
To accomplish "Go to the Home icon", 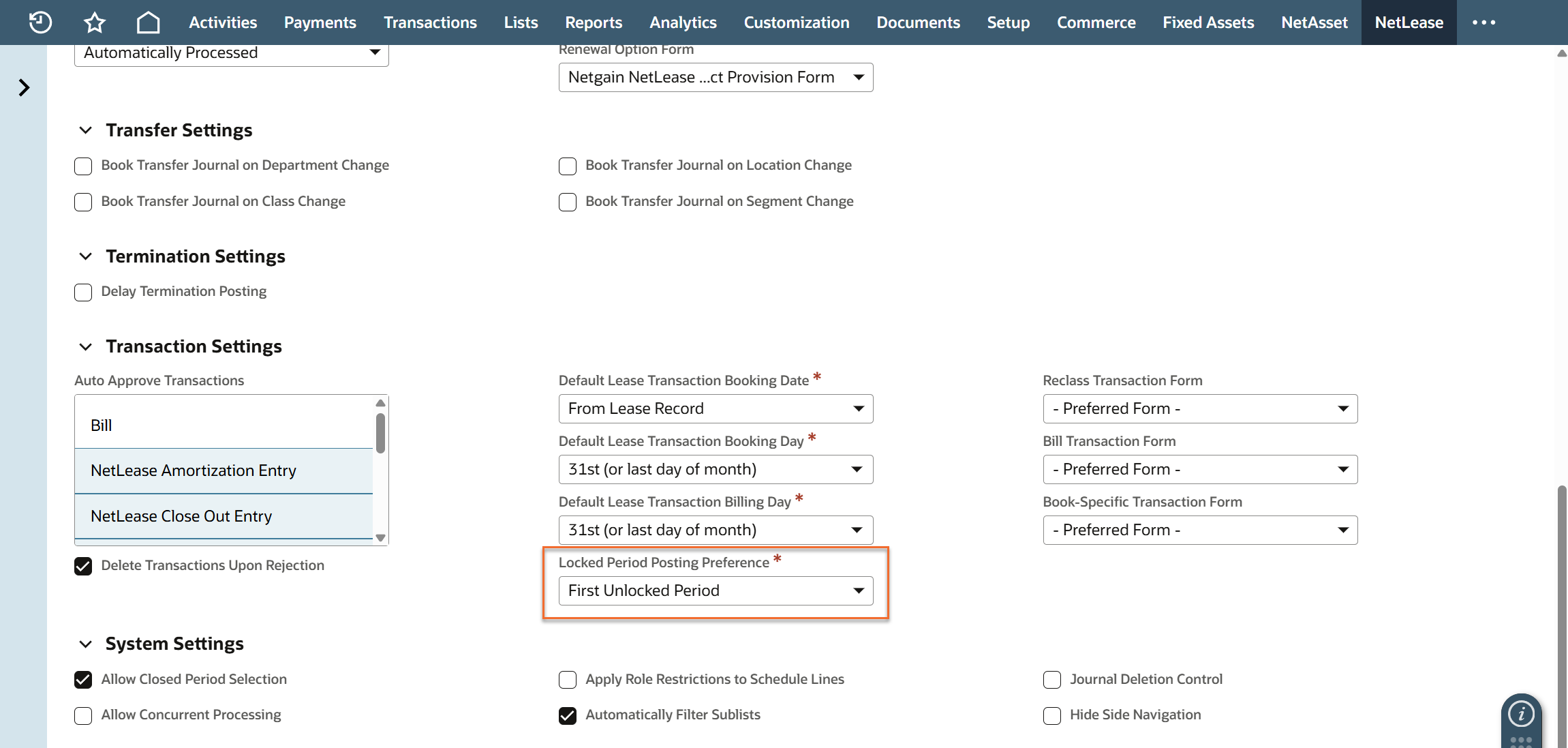I will 148,23.
